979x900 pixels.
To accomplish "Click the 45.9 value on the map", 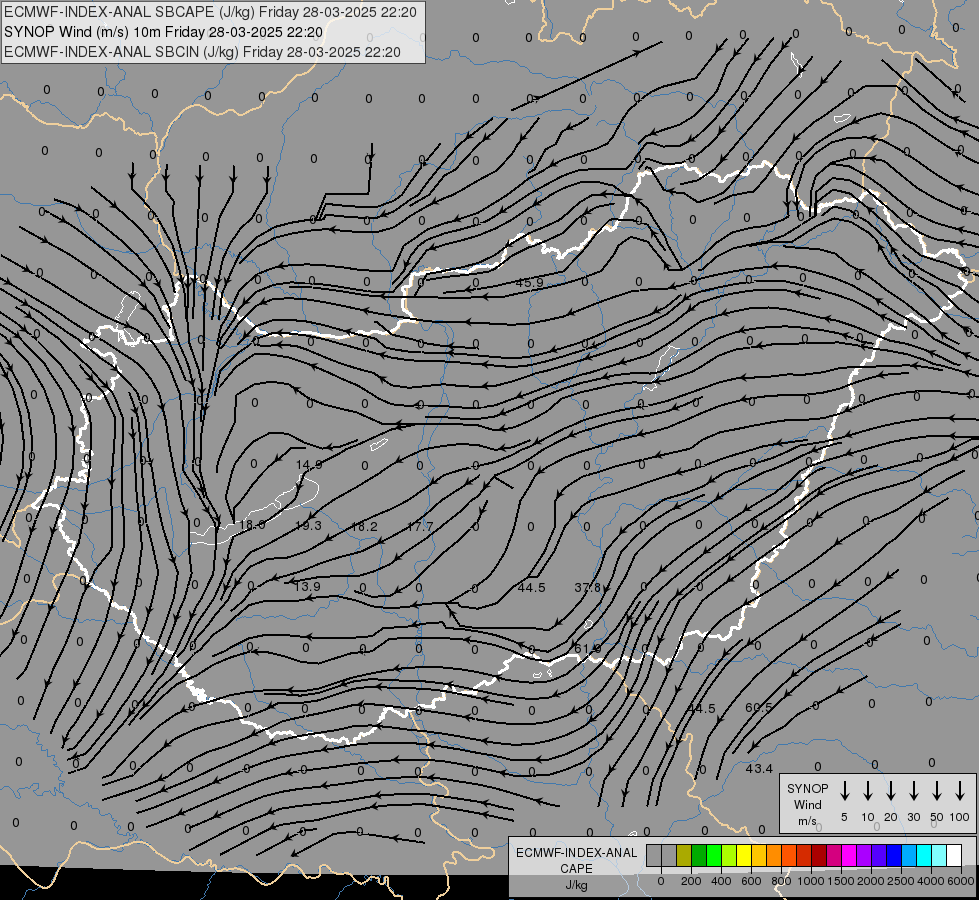I will [x=529, y=282].
